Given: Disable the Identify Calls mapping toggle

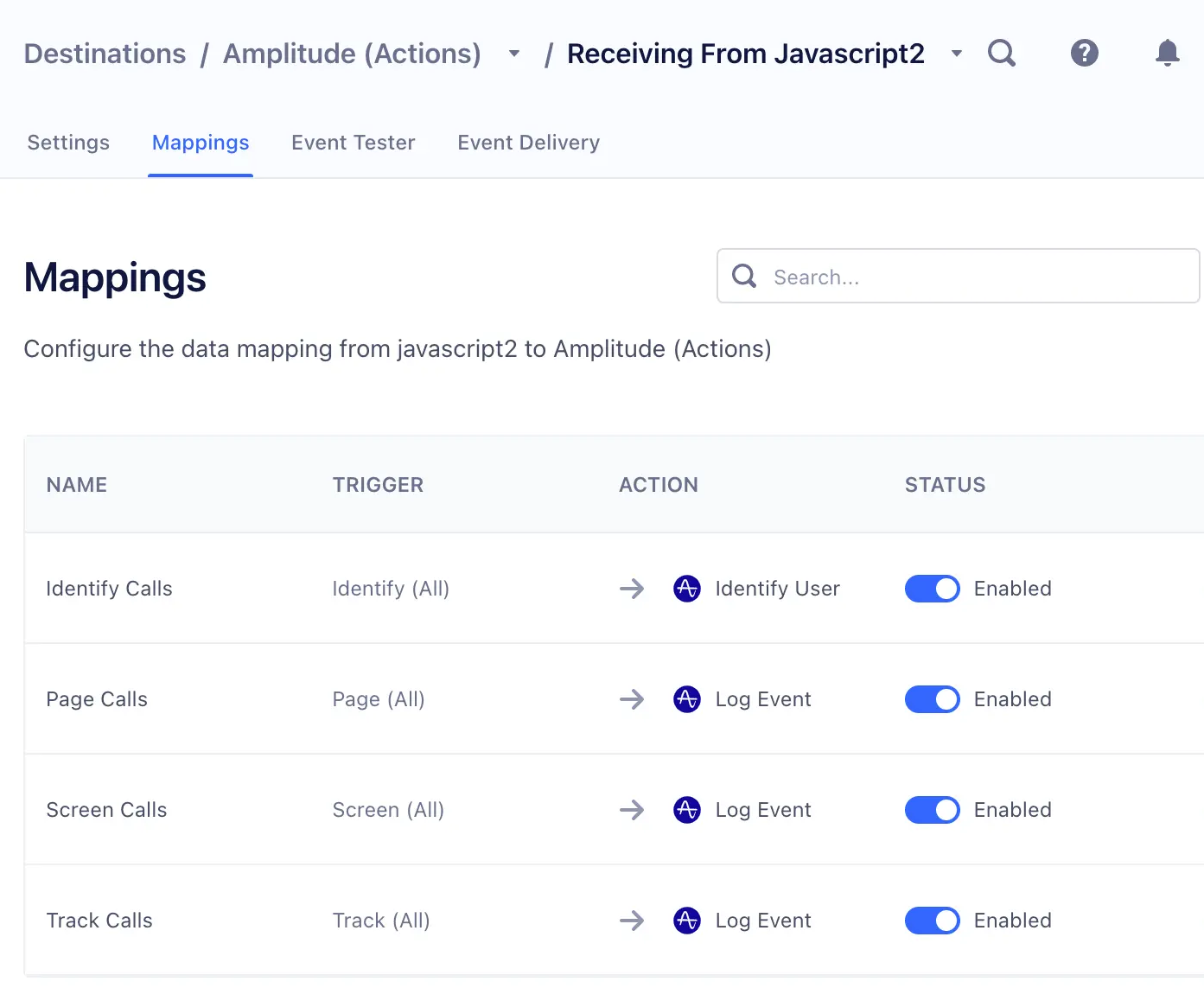Looking at the screenshot, I should pyautogui.click(x=933, y=589).
